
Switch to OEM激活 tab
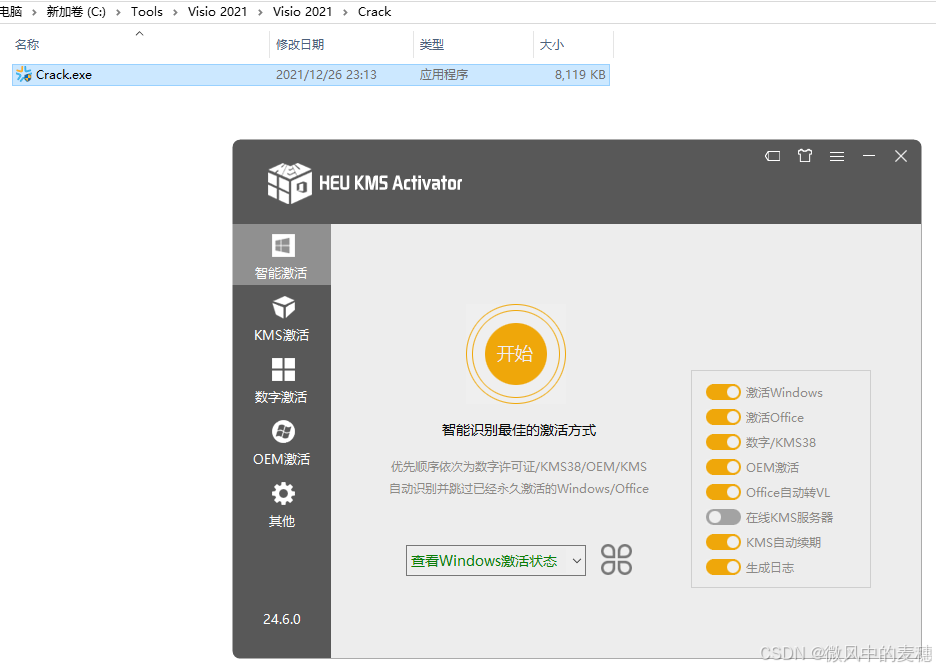[x=282, y=443]
